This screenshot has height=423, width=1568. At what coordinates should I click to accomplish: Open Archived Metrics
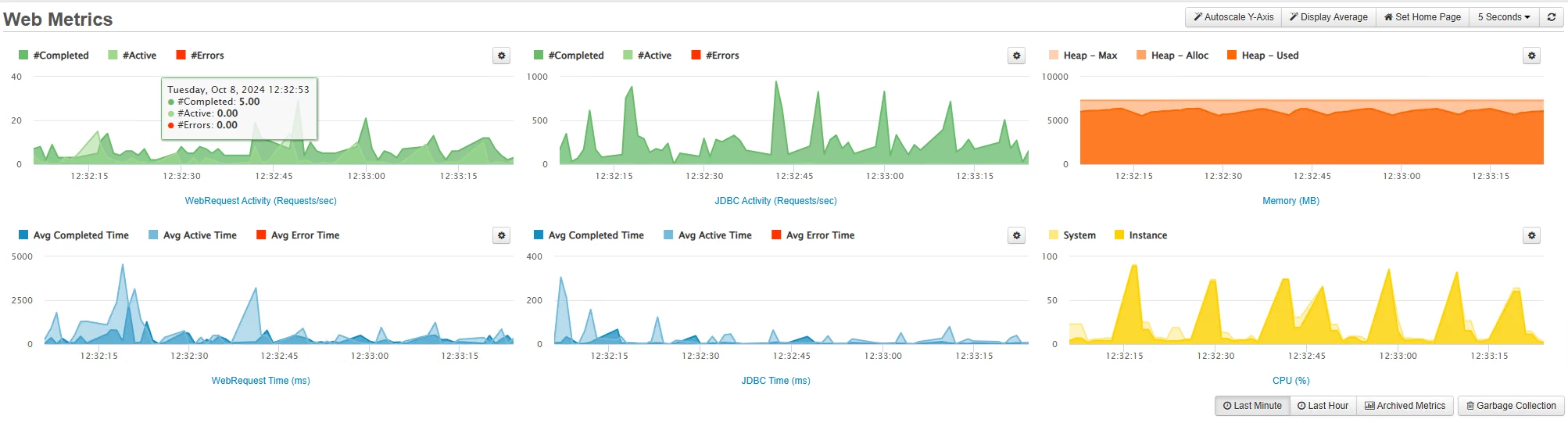(1405, 406)
